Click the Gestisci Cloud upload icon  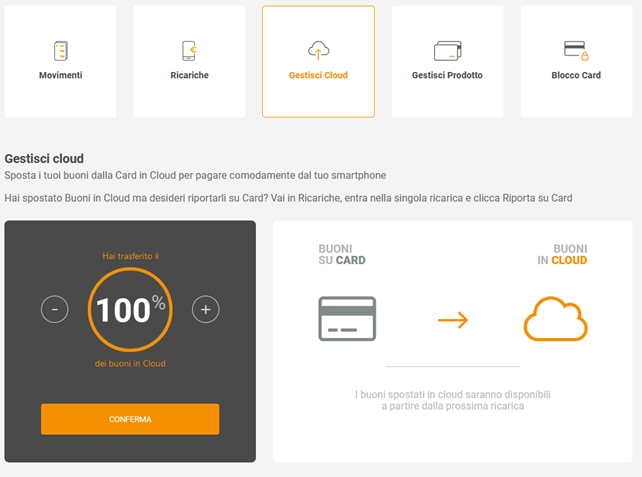pos(318,51)
